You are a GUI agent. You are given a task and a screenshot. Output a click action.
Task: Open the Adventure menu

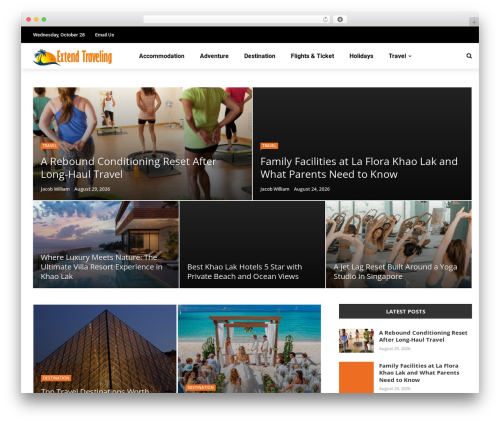coord(214,56)
